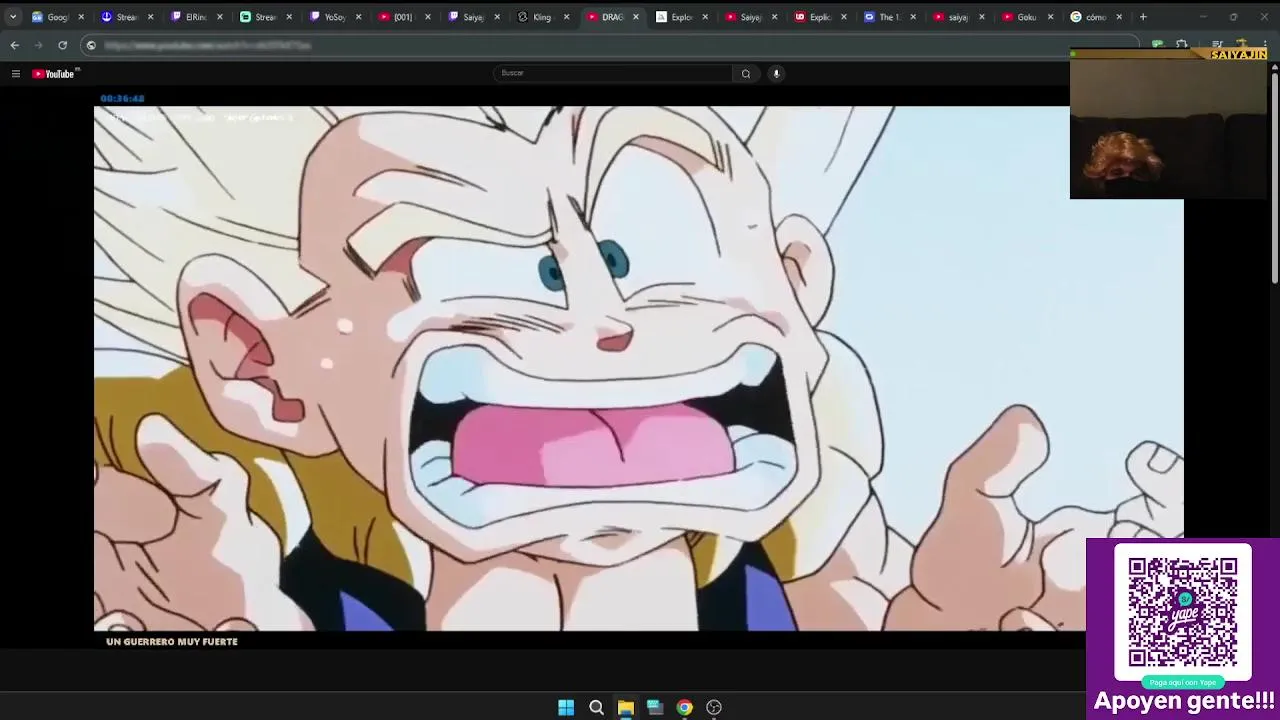Viewport: 1280px width, 720px height.
Task: Go to YouTube home via logo
Action: tap(55, 73)
